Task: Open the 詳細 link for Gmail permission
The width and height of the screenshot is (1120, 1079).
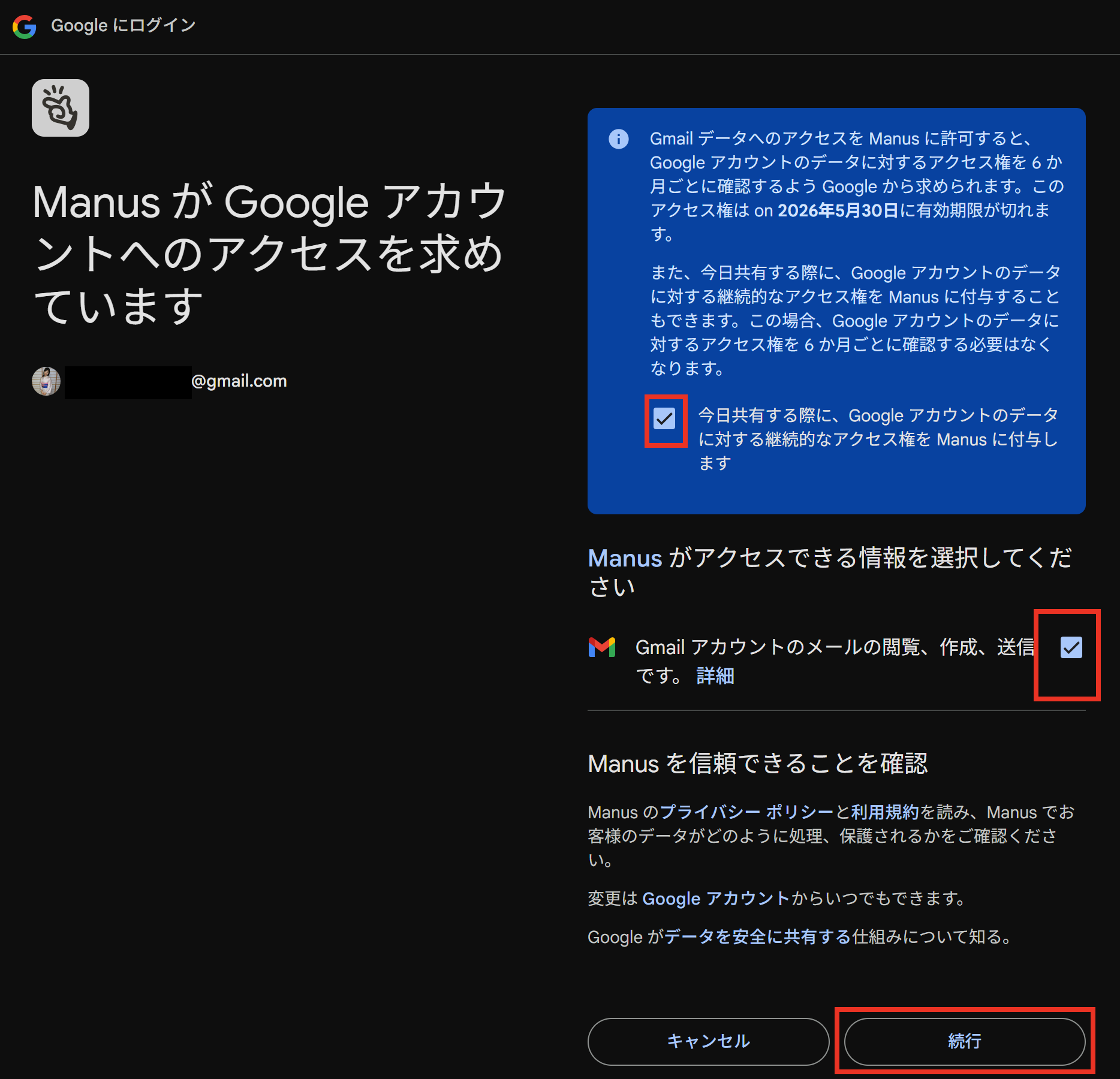Action: tap(715, 676)
